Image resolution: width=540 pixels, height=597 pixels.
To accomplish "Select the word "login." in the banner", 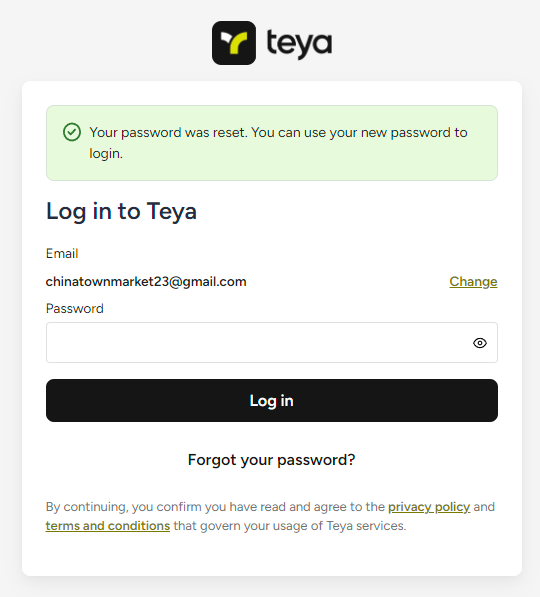I will (106, 153).
